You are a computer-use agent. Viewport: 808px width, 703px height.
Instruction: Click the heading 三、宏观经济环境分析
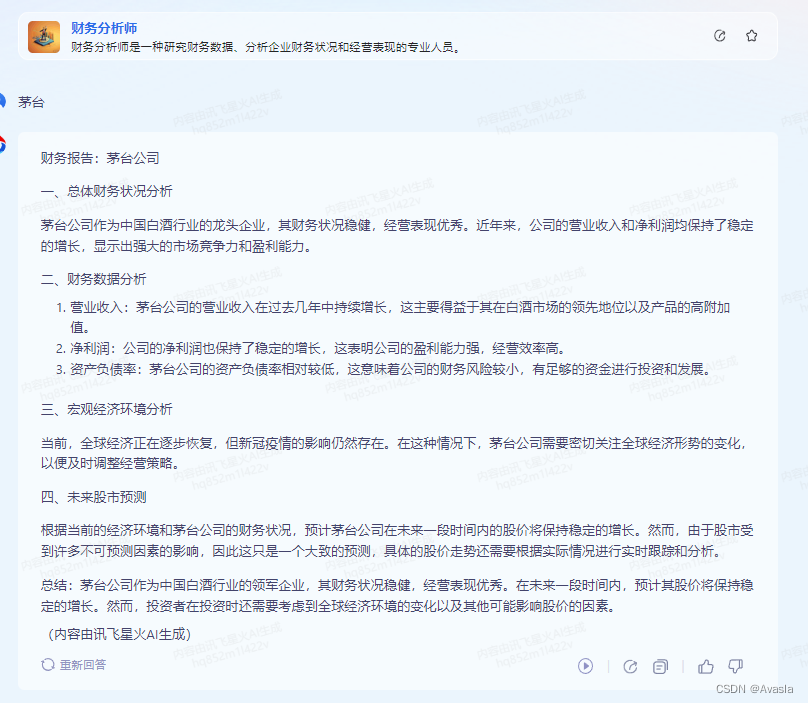pyautogui.click(x=107, y=409)
